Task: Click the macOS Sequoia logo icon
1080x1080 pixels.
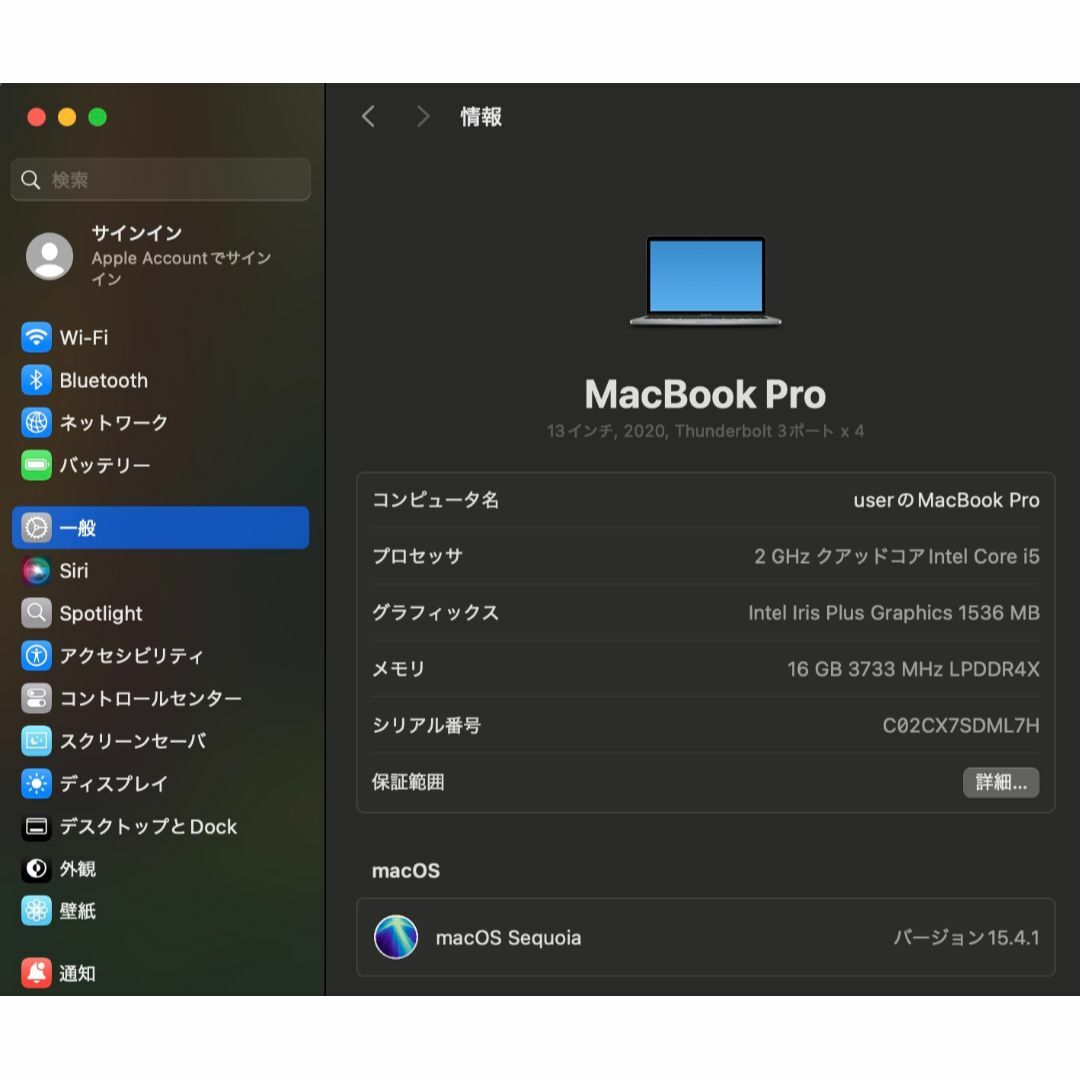Action: [396, 937]
